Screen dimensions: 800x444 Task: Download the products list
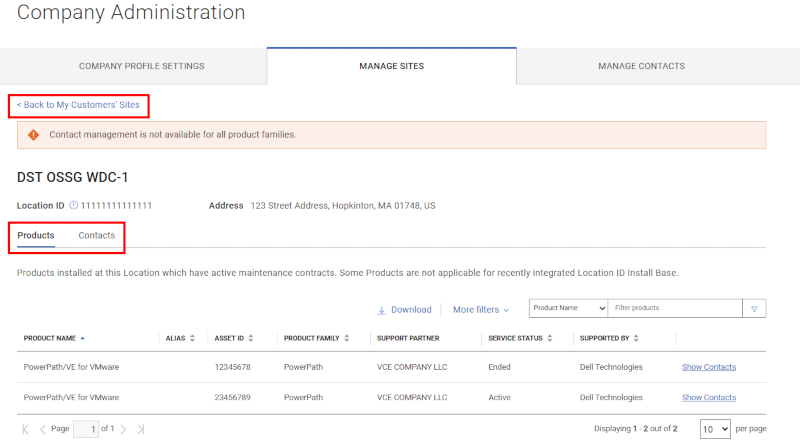pos(405,310)
